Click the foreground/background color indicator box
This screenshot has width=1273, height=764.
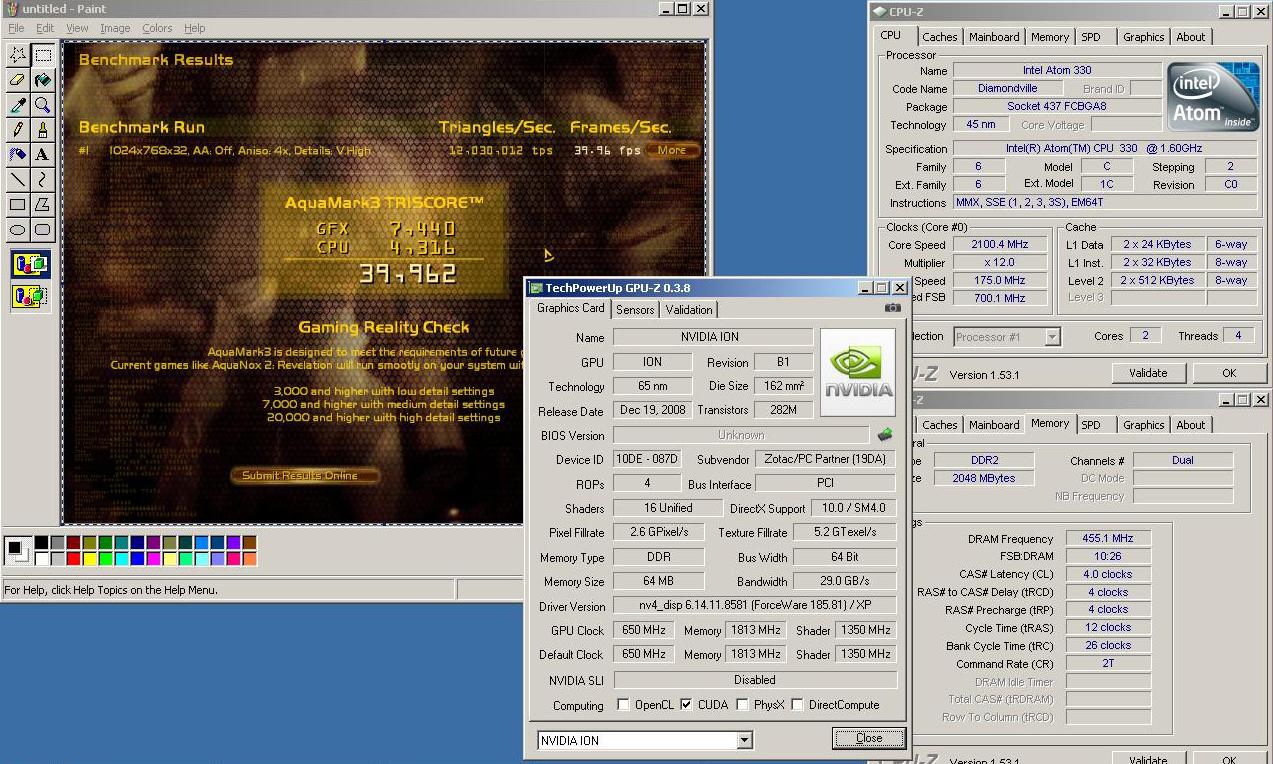pos(17,550)
